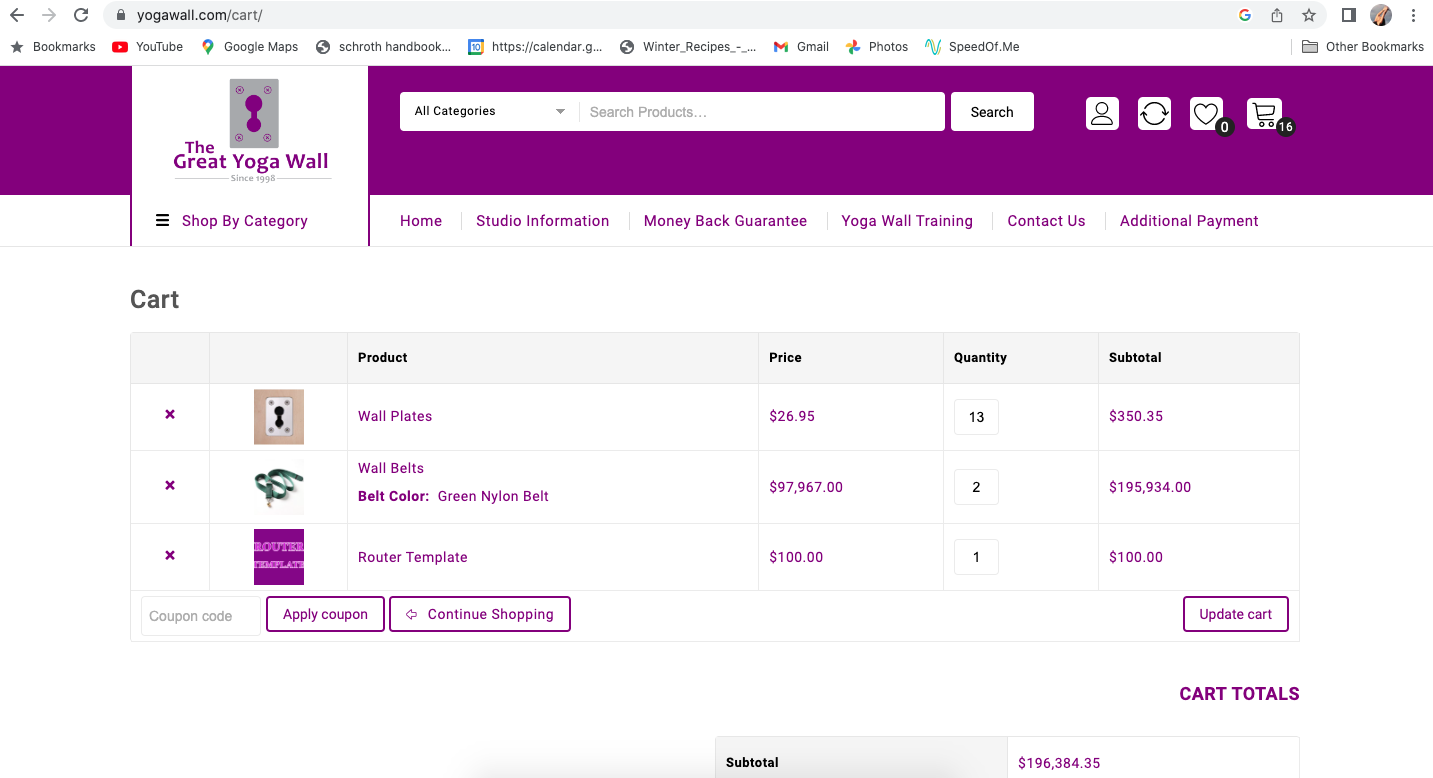Remove Wall Plates using its X icon
Viewport: 1433px width, 778px height.
[x=169, y=415]
